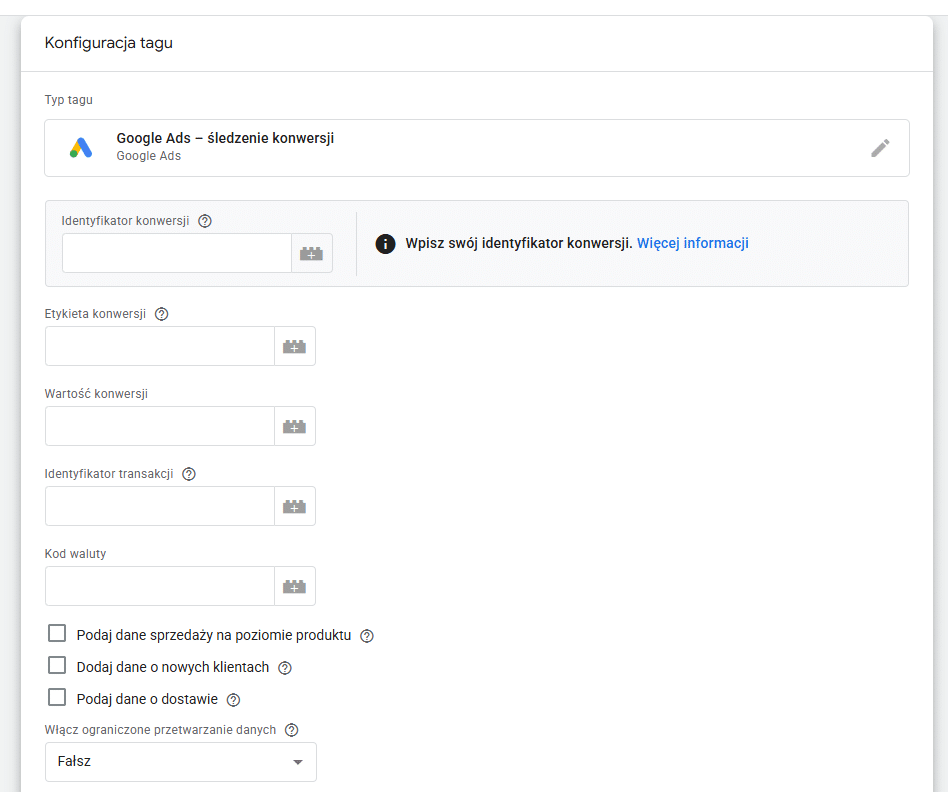Show help for Włącz ograniczone przetwarzanie danych
Image resolution: width=948 pixels, height=792 pixels.
pyautogui.click(x=291, y=730)
